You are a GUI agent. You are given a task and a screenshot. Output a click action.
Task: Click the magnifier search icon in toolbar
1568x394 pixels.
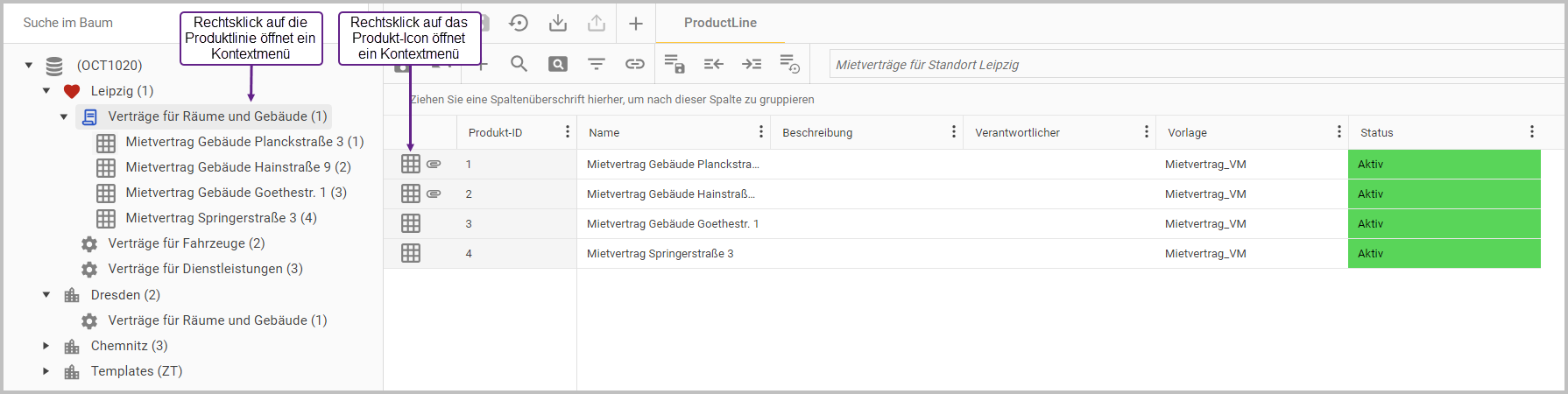coord(519,64)
